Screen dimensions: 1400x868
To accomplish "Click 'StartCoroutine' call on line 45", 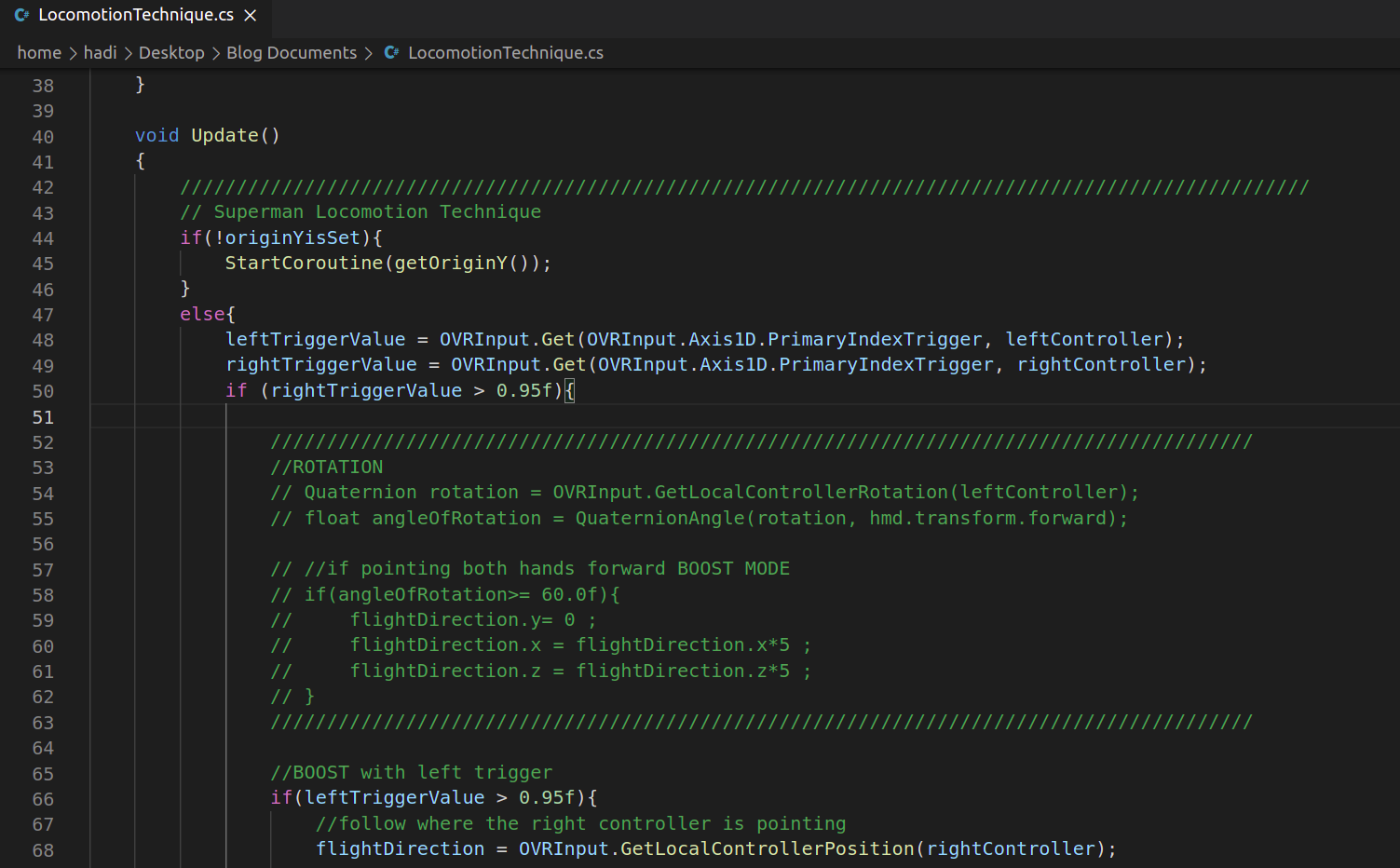I will tap(304, 263).
